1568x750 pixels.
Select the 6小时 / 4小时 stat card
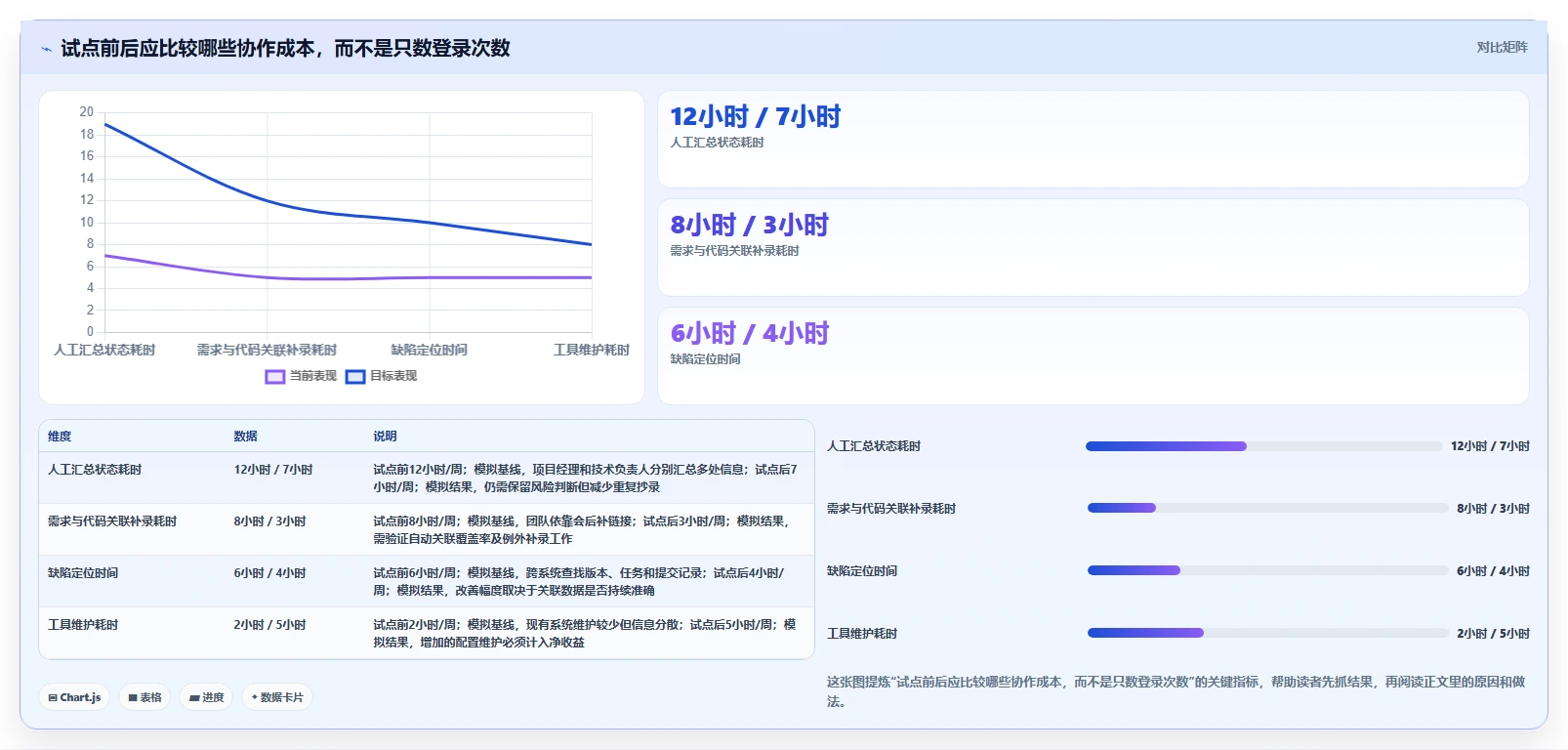(1093, 356)
